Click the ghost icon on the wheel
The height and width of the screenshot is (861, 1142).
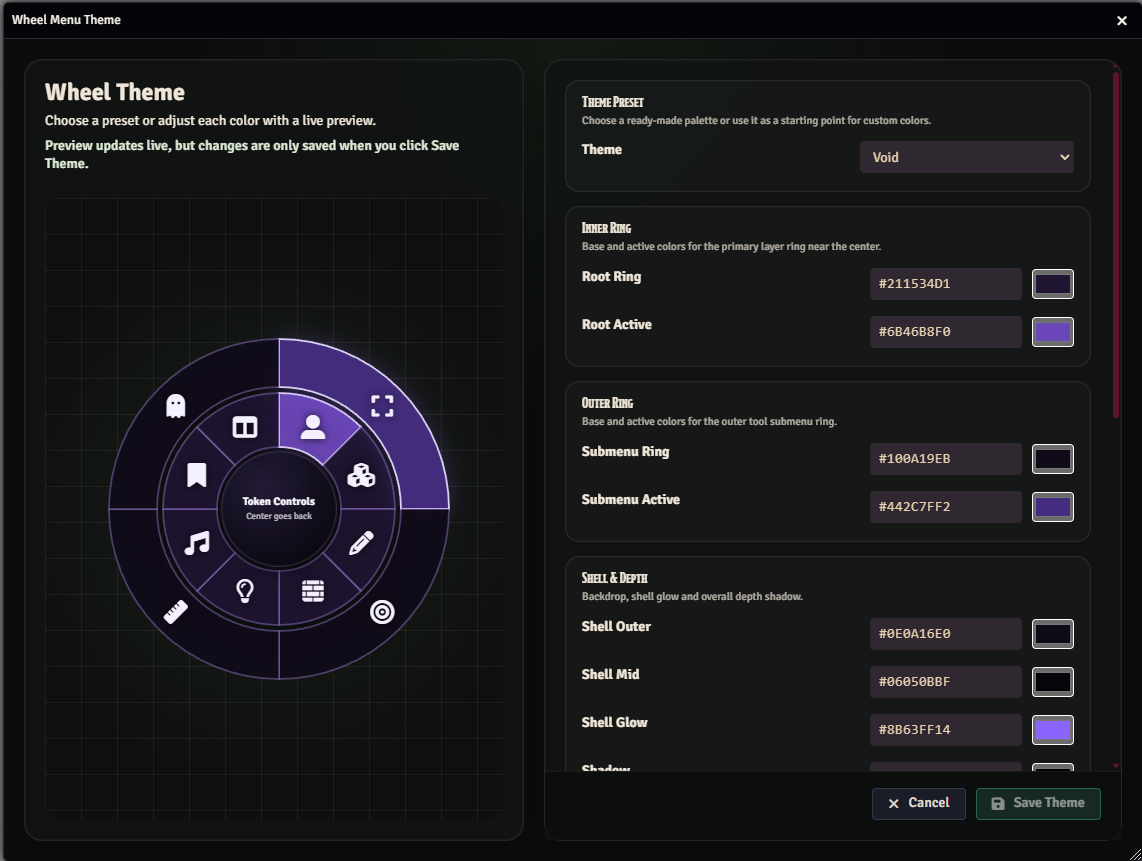pos(176,405)
